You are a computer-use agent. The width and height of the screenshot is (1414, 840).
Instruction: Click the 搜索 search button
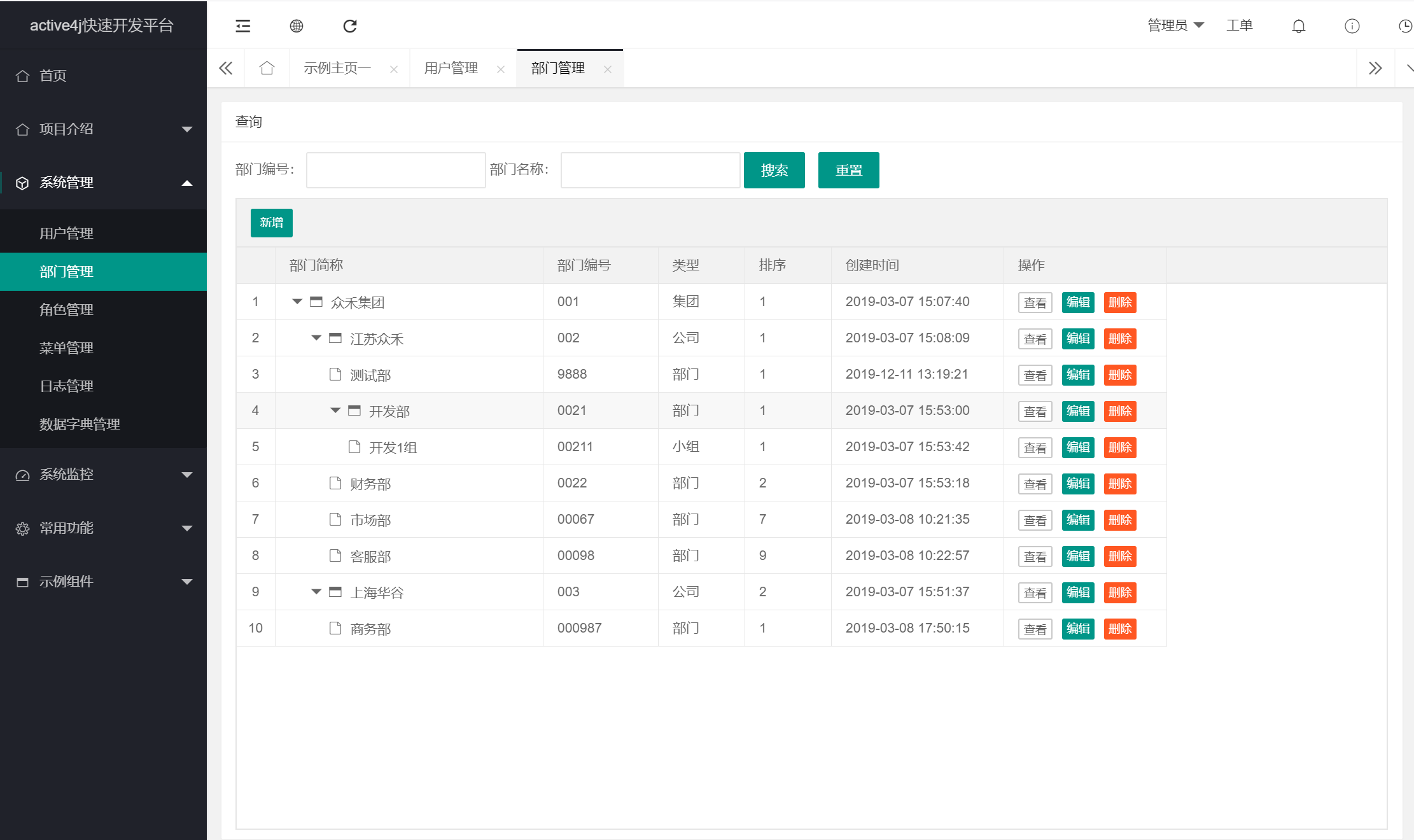[x=774, y=170]
